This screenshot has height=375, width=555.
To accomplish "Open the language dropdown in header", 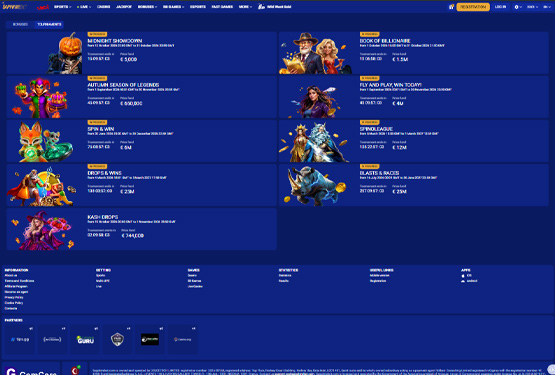I will (x=546, y=7).
